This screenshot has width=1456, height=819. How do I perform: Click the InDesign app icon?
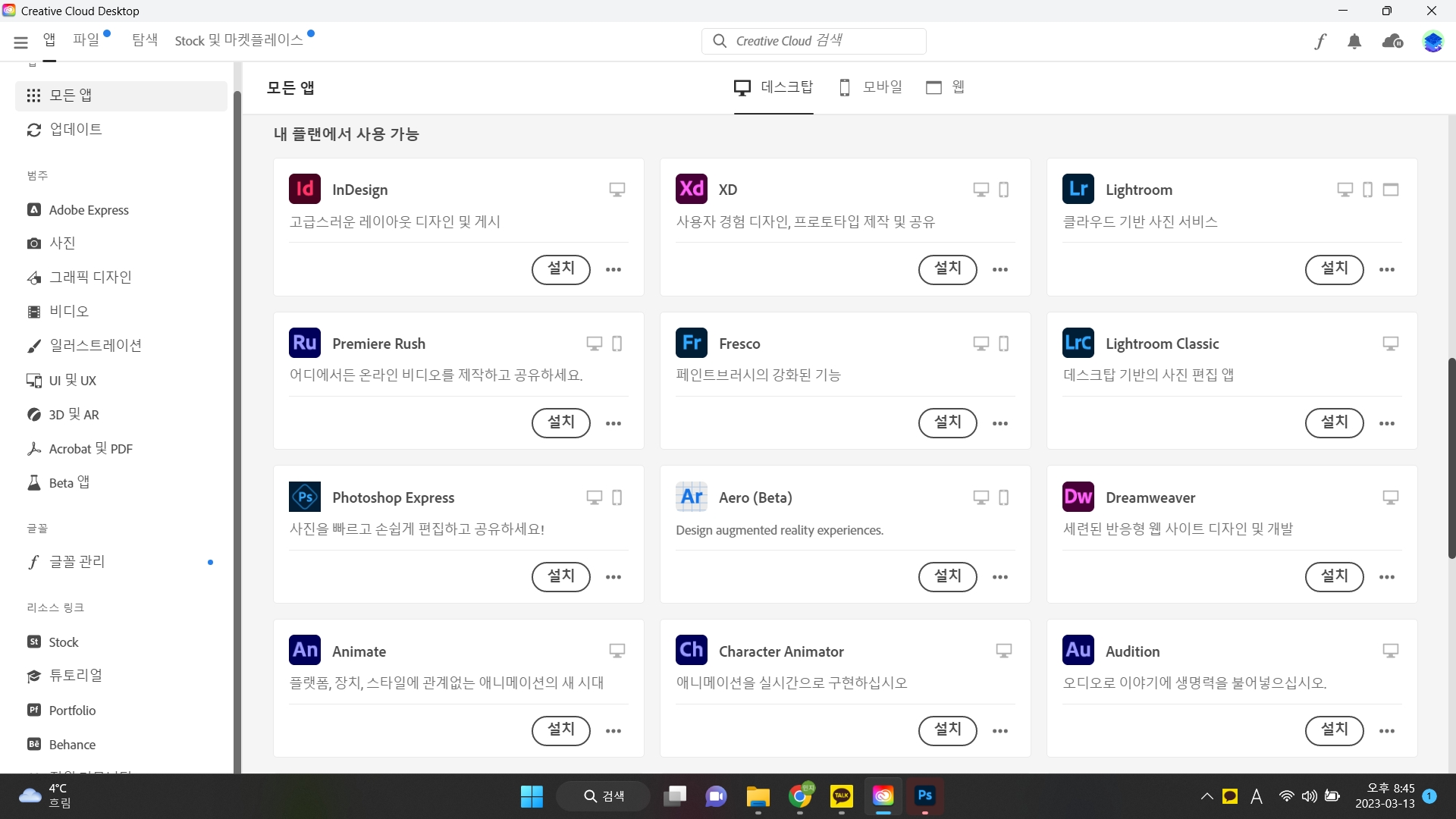point(305,189)
